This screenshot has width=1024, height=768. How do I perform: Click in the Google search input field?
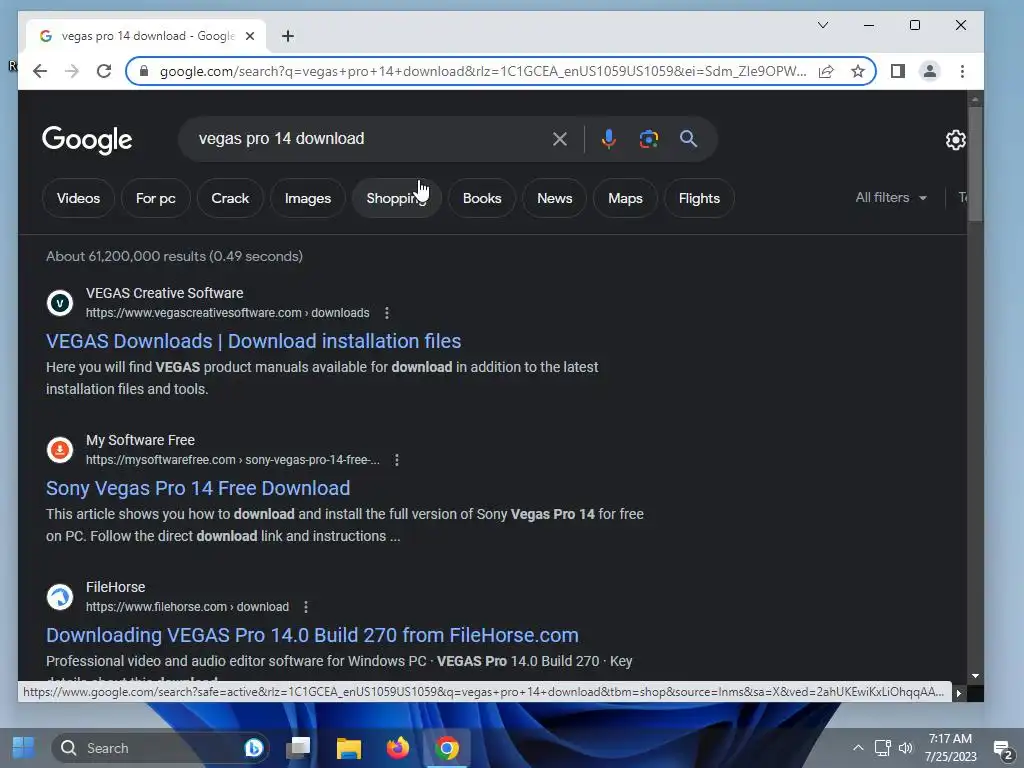(x=369, y=139)
